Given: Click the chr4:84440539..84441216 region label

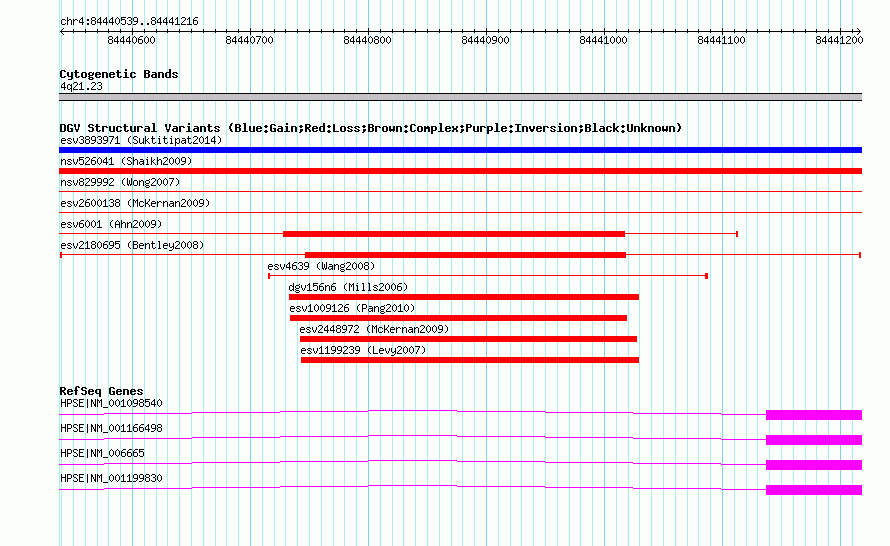Looking at the screenshot, I should click(x=129, y=22).
